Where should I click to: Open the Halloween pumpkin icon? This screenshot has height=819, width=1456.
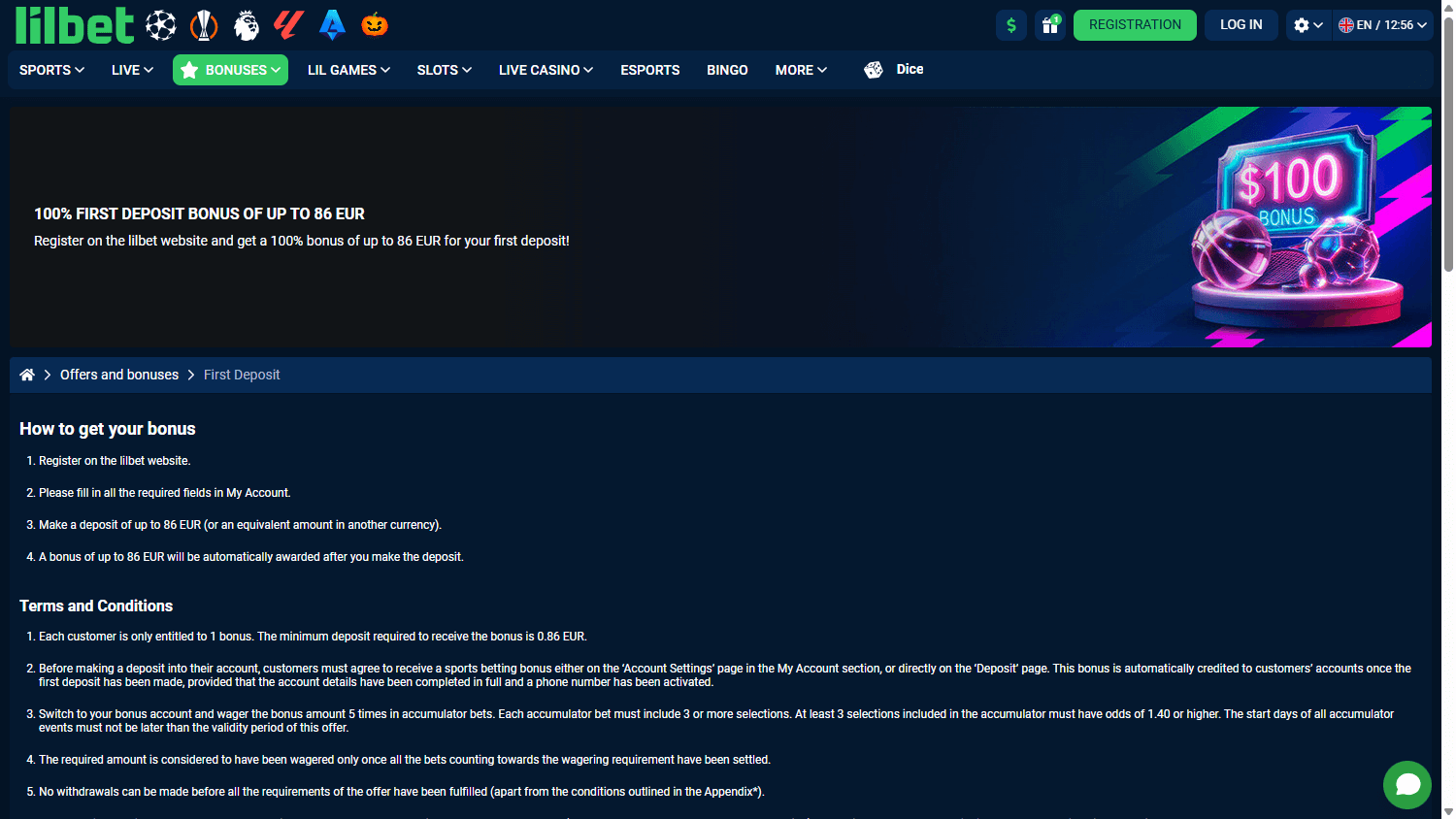coord(375,25)
